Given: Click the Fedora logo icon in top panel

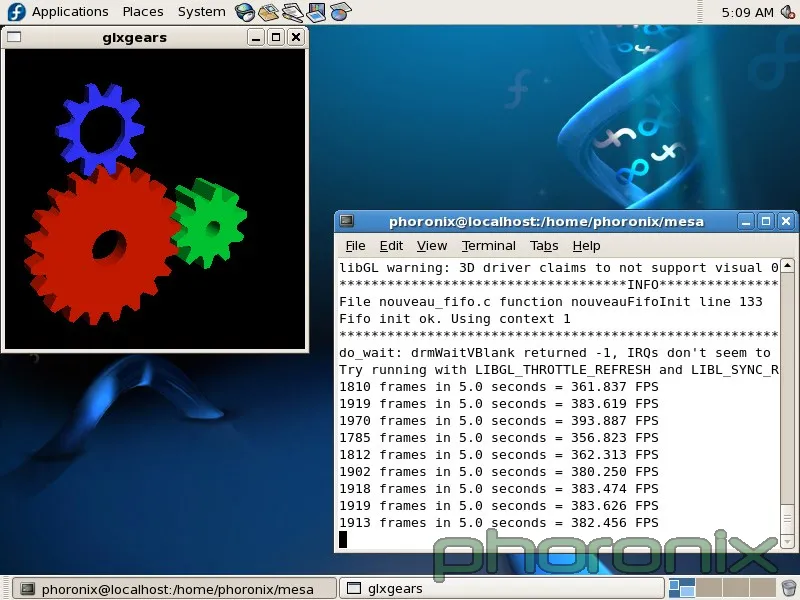Looking at the screenshot, I should click(x=16, y=12).
